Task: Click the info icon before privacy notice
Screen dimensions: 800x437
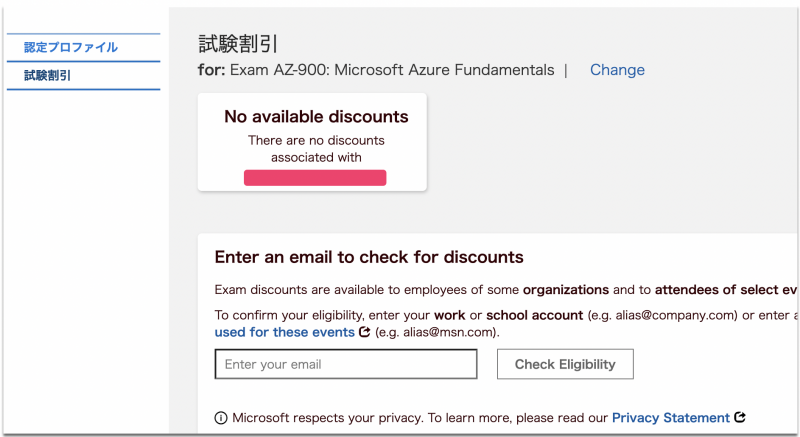Action: 221,418
